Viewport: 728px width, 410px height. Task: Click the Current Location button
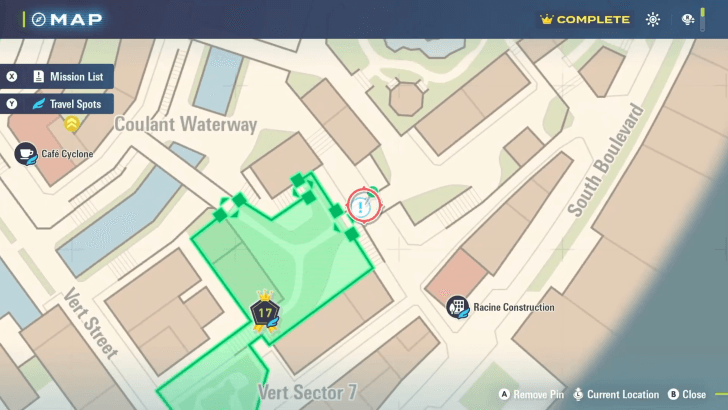616,394
